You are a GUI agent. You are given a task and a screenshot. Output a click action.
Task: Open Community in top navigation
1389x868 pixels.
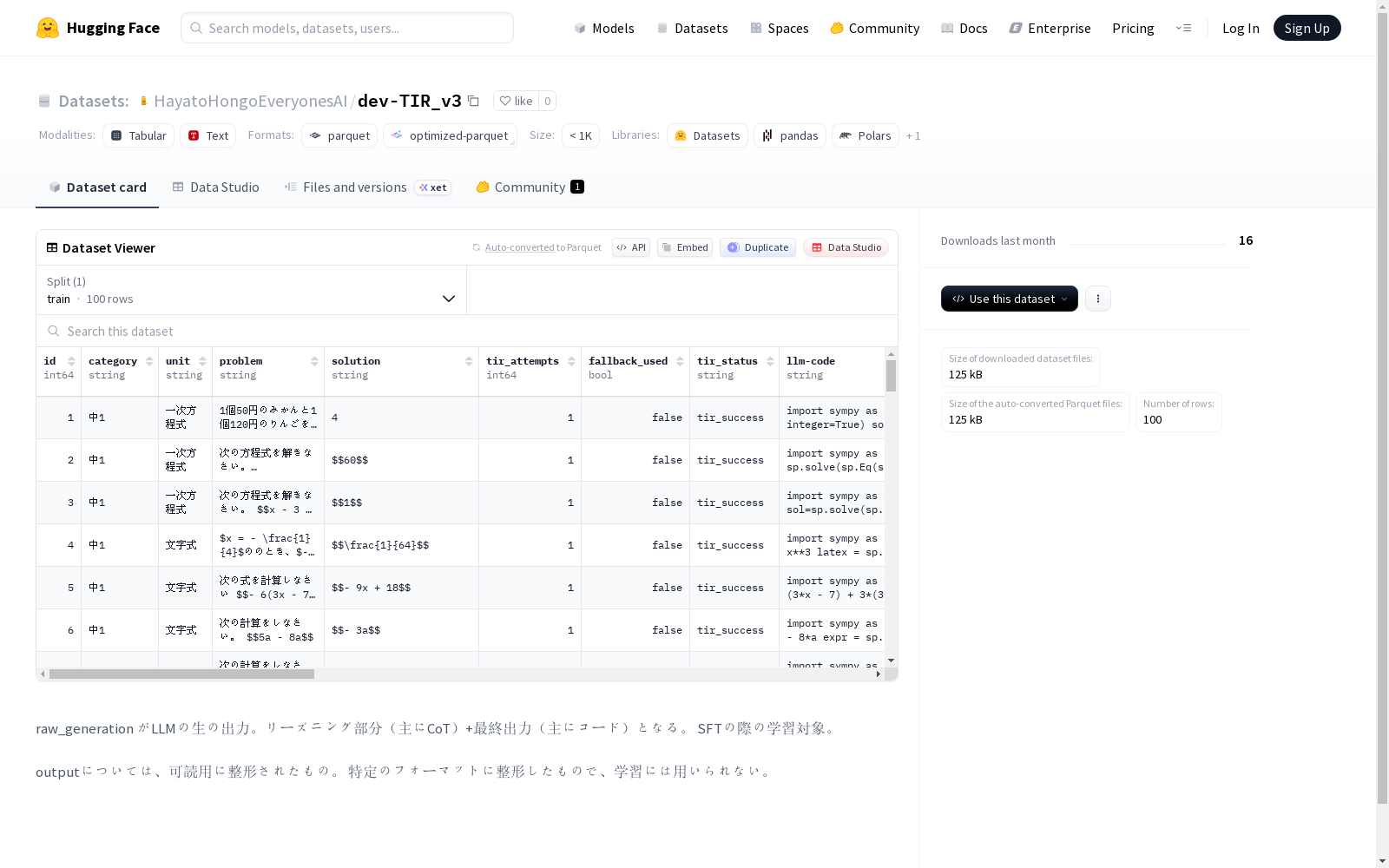pyautogui.click(x=875, y=28)
